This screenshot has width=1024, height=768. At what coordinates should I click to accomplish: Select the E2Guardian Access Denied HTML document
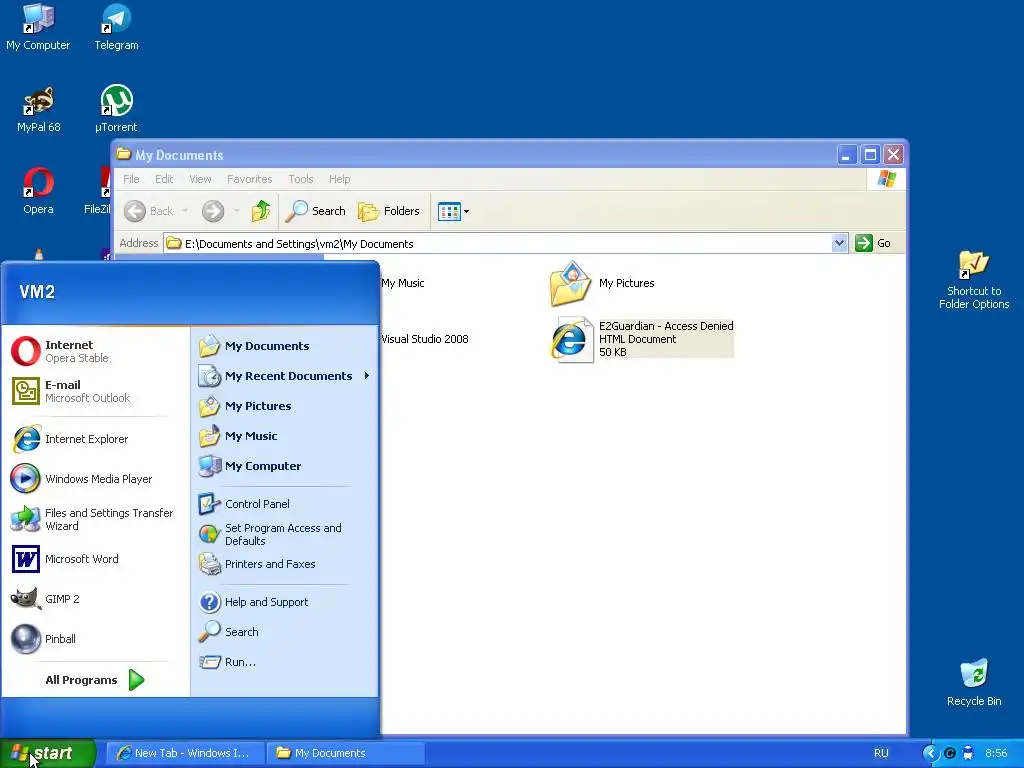(x=643, y=339)
